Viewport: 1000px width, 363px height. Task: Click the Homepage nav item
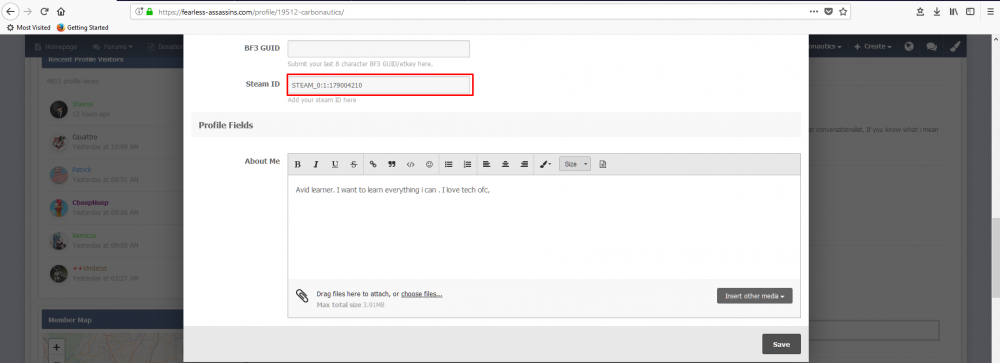(x=56, y=47)
